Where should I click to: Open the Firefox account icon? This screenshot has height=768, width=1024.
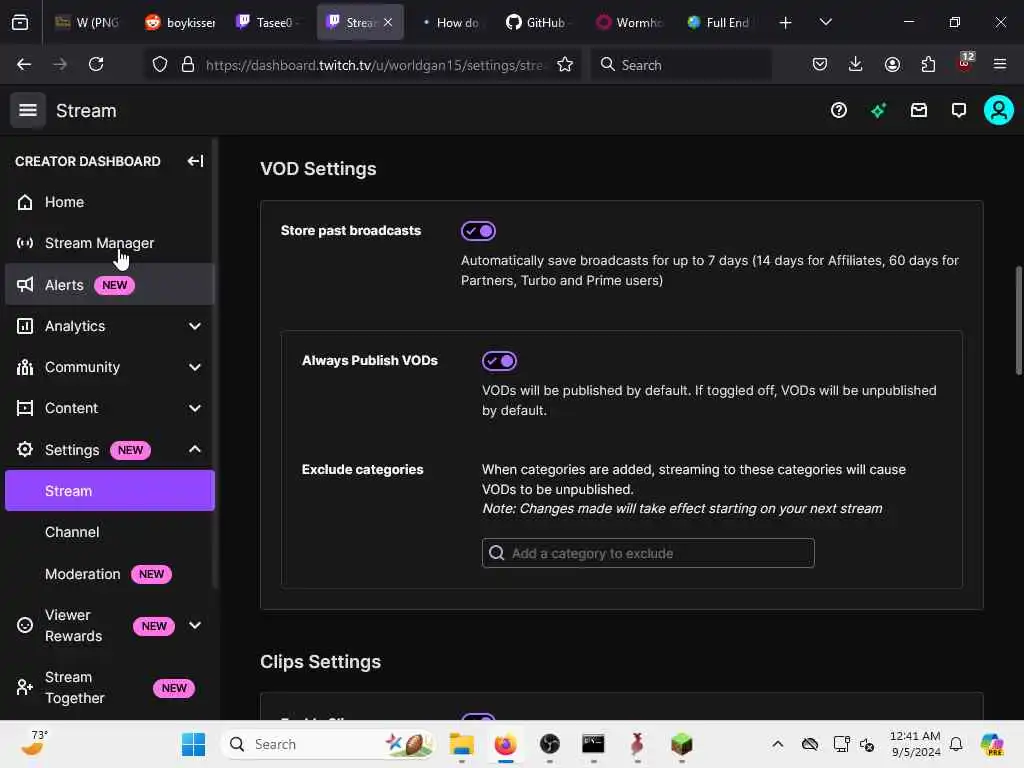click(x=892, y=64)
